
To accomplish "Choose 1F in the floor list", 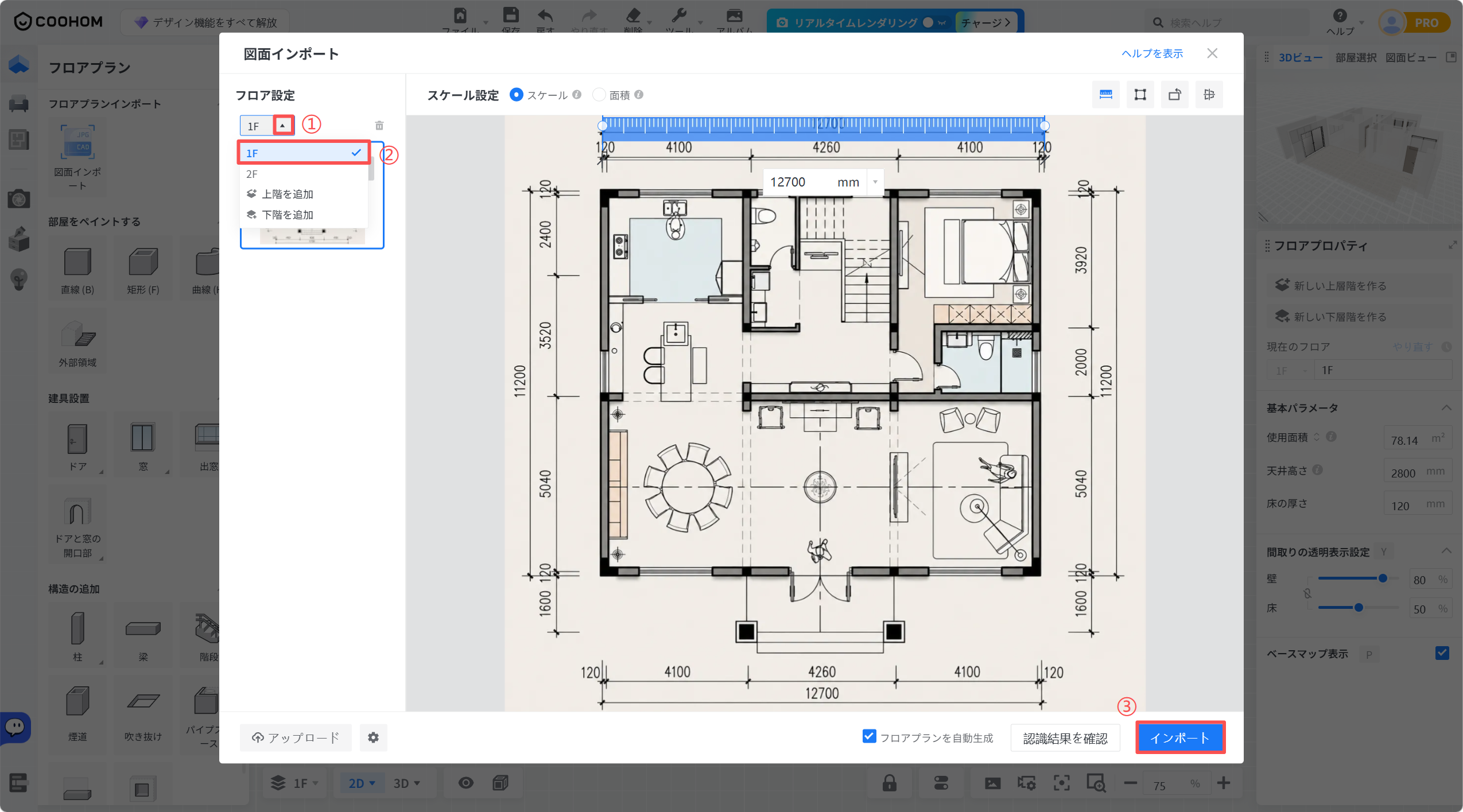I will (304, 153).
